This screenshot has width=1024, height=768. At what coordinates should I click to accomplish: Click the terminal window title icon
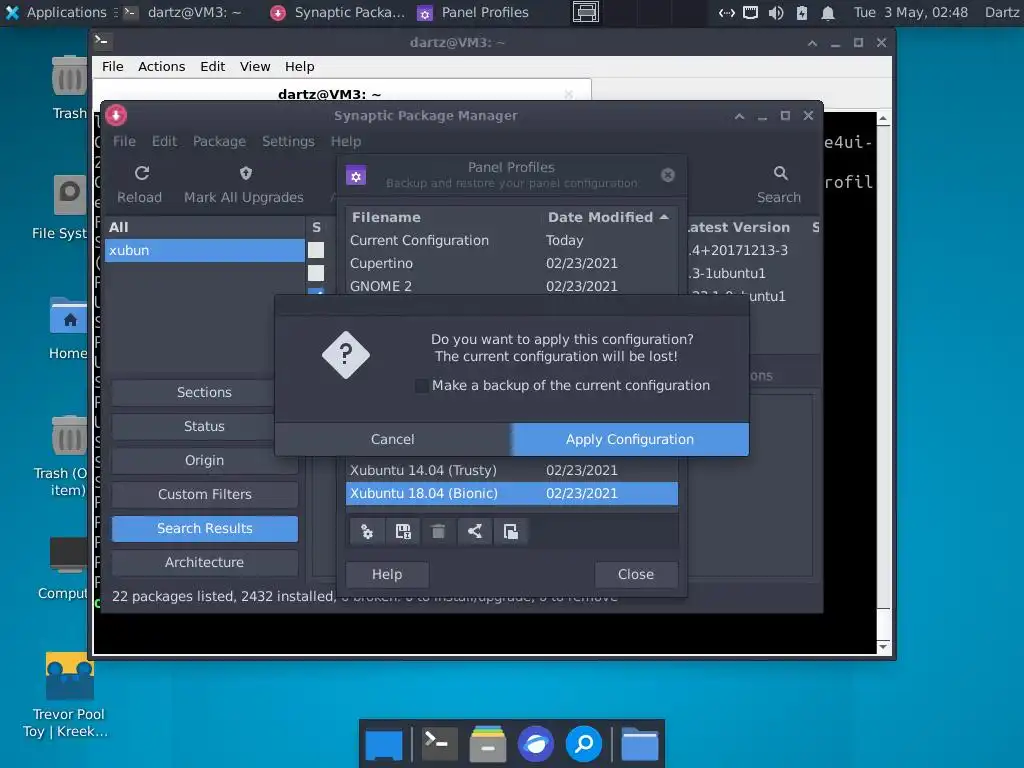pyautogui.click(x=102, y=42)
